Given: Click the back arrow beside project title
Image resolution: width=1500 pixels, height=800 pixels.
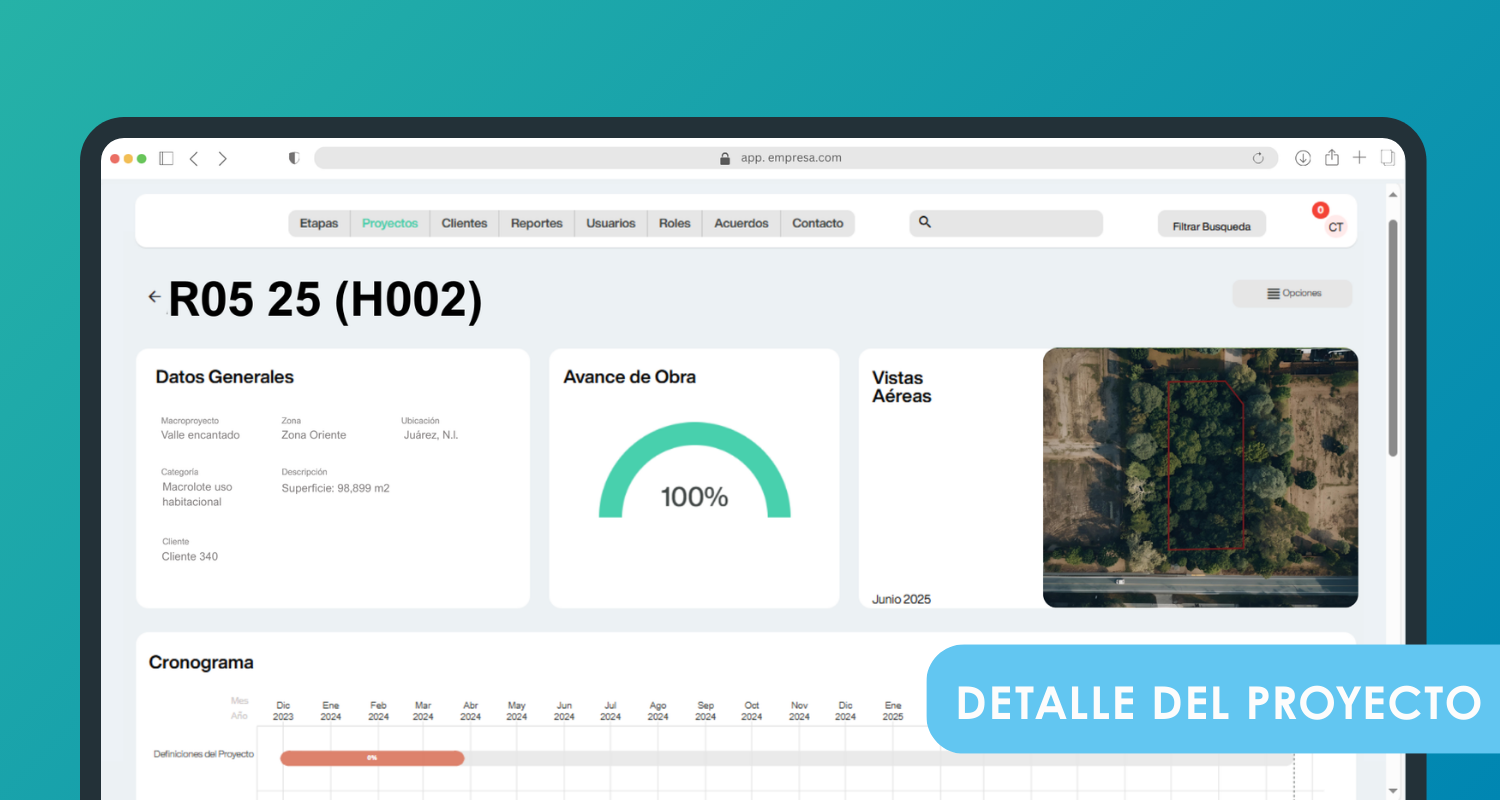Looking at the screenshot, I should point(154,297).
